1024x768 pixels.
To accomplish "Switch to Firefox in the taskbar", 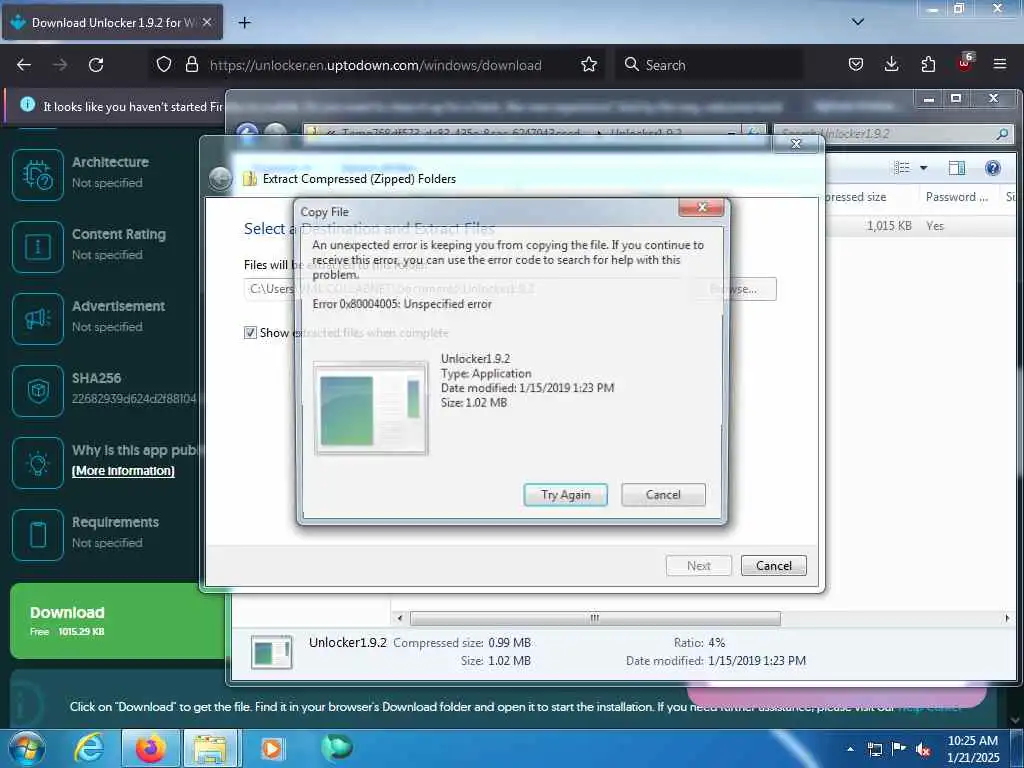I will point(150,748).
